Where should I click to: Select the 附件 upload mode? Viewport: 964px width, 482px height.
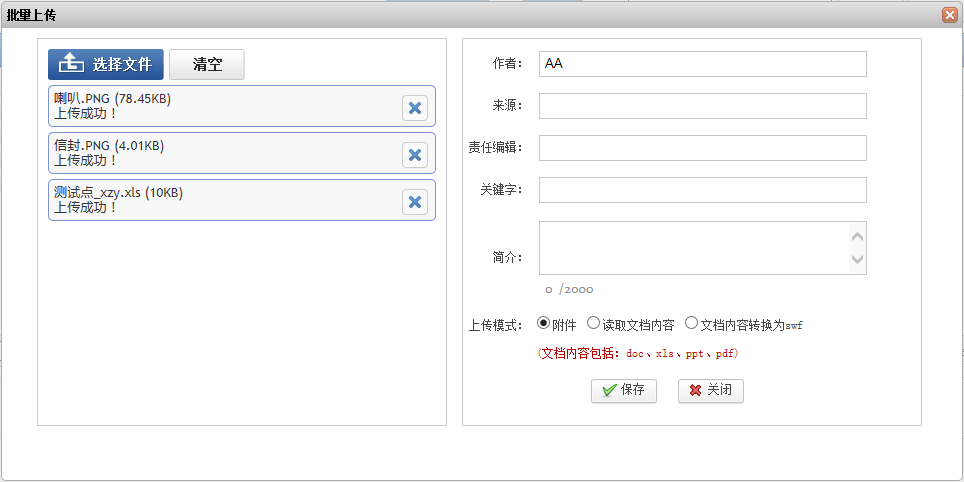pyautogui.click(x=544, y=323)
